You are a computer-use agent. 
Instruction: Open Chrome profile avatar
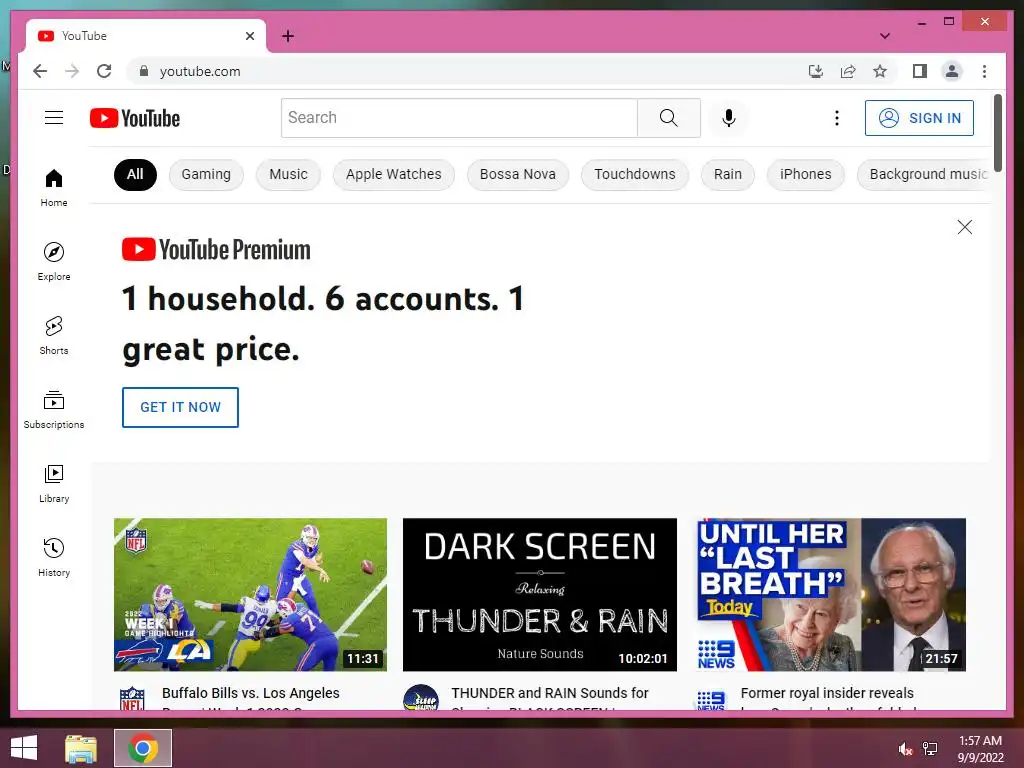coord(952,71)
